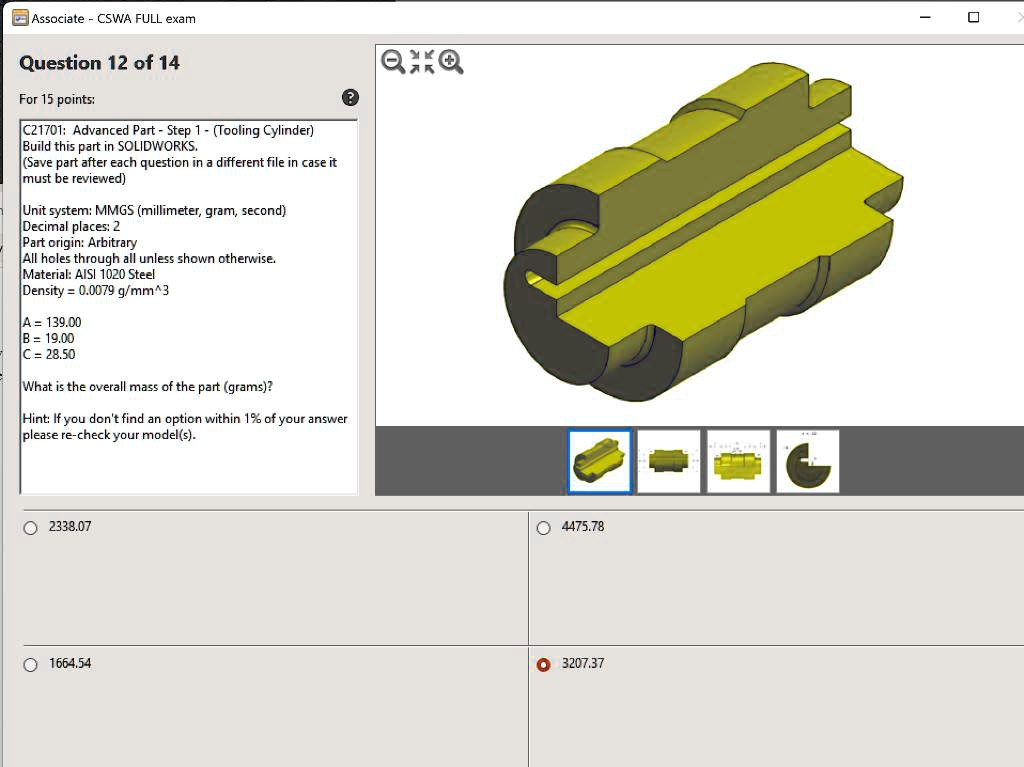Image resolution: width=1024 pixels, height=767 pixels.
Task: Select answer option 2338.07
Action: pos(31,528)
